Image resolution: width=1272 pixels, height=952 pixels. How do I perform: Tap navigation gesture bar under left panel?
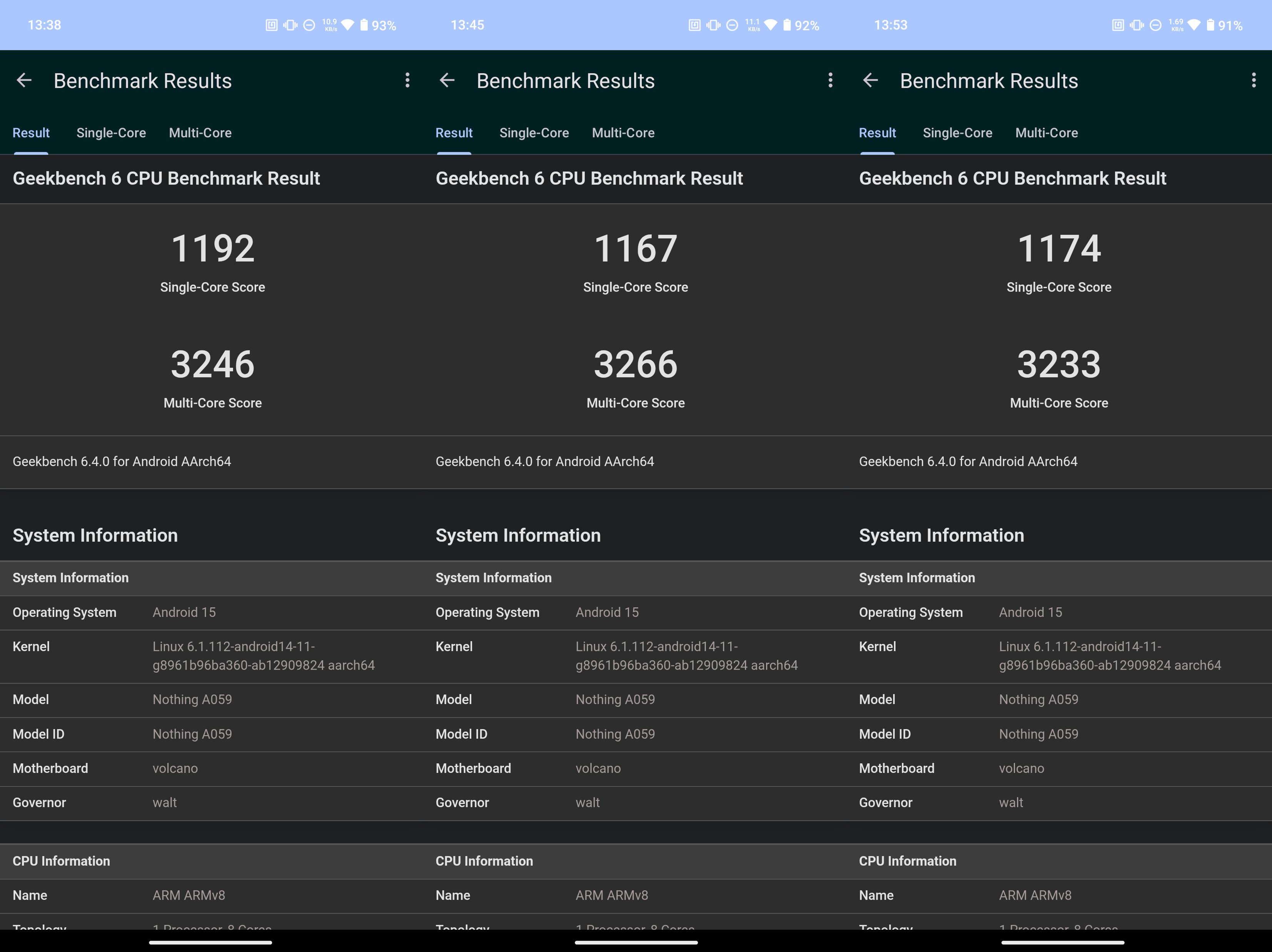point(210,942)
